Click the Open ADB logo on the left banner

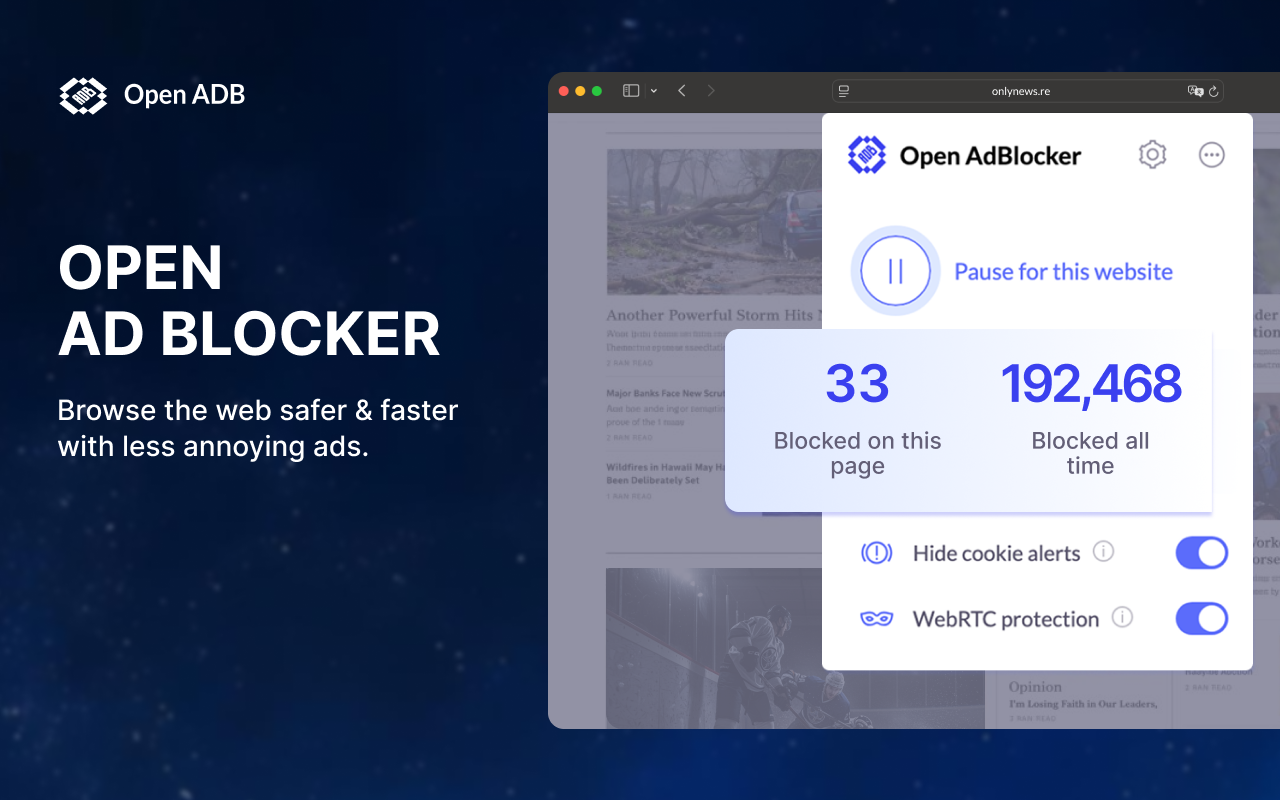[x=83, y=95]
